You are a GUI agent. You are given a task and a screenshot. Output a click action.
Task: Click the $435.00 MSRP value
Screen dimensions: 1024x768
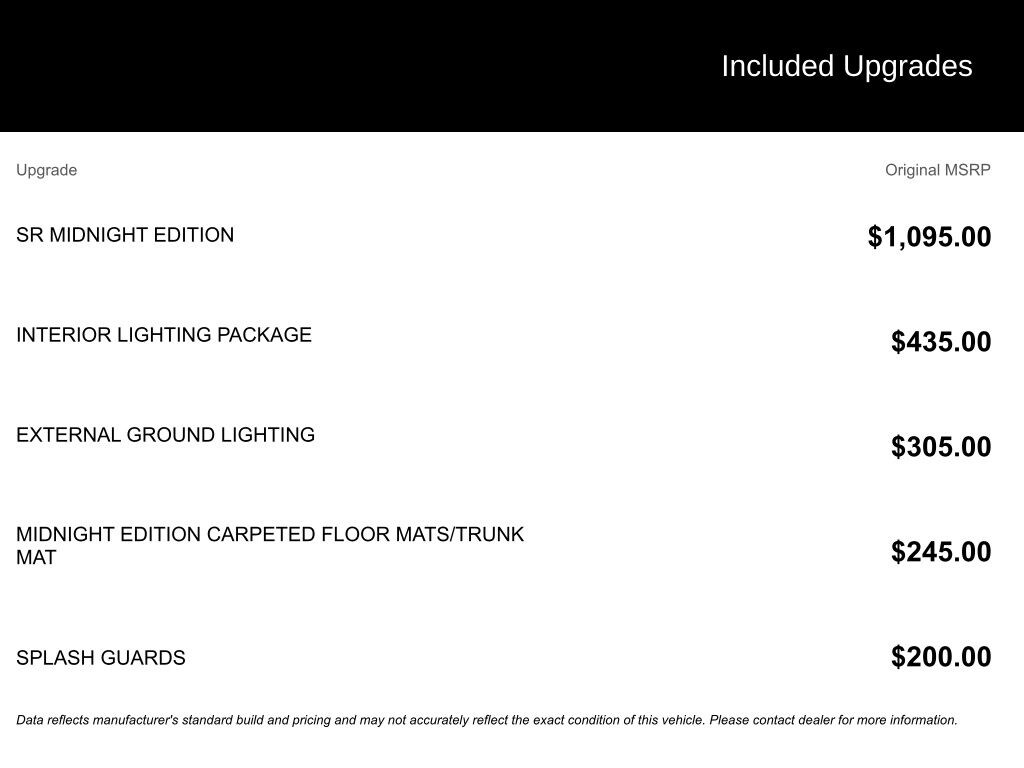coord(941,342)
